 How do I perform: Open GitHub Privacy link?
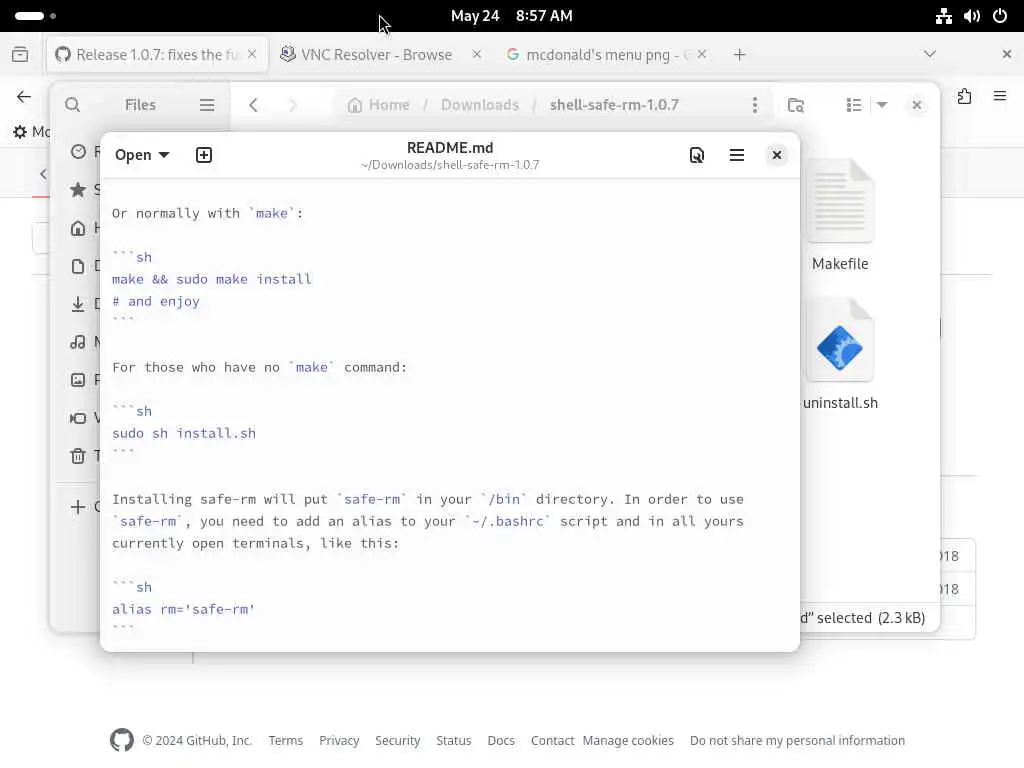pyautogui.click(x=339, y=741)
